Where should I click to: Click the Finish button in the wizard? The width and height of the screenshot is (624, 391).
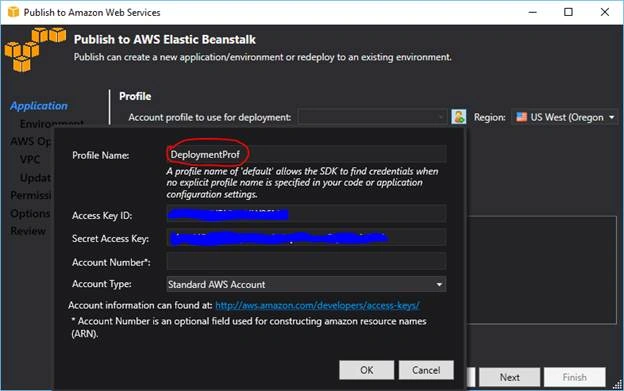click(574, 377)
